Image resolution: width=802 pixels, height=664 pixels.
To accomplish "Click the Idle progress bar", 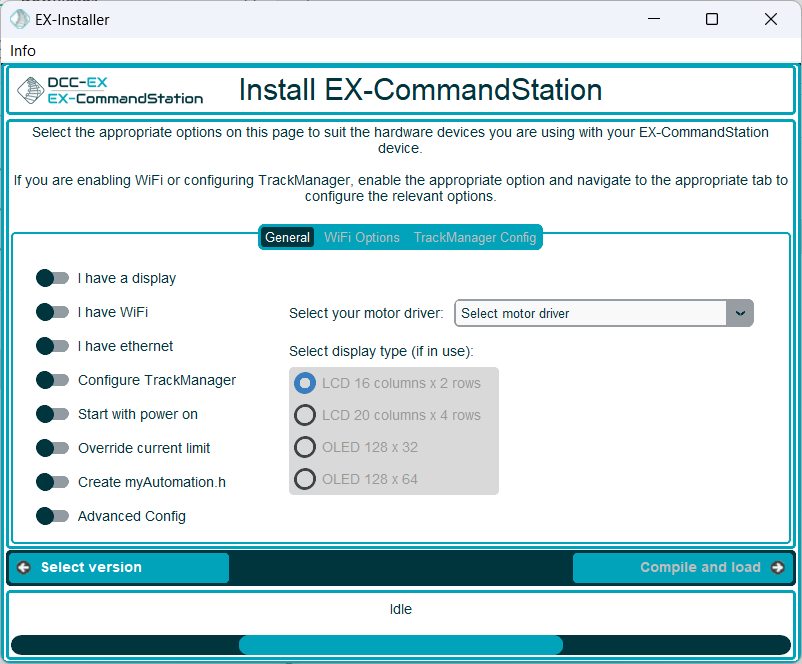I will click(x=400, y=645).
